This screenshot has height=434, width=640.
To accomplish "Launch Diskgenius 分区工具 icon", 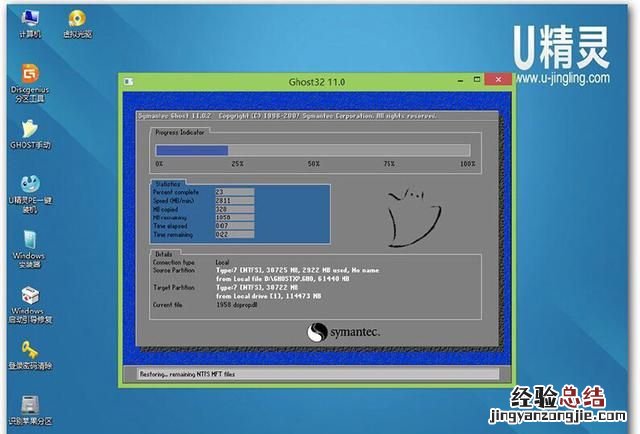I will point(30,83).
